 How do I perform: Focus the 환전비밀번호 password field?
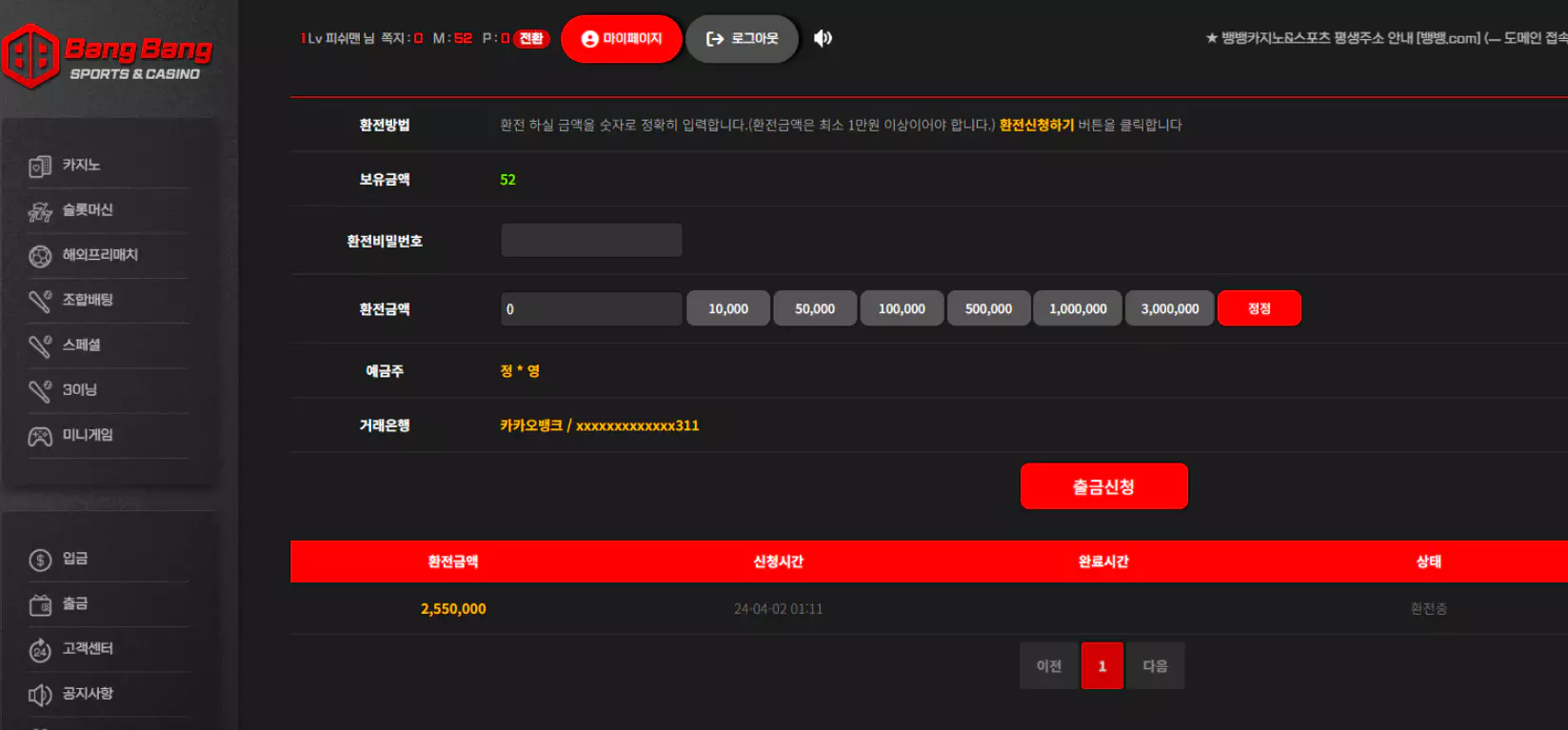click(591, 240)
